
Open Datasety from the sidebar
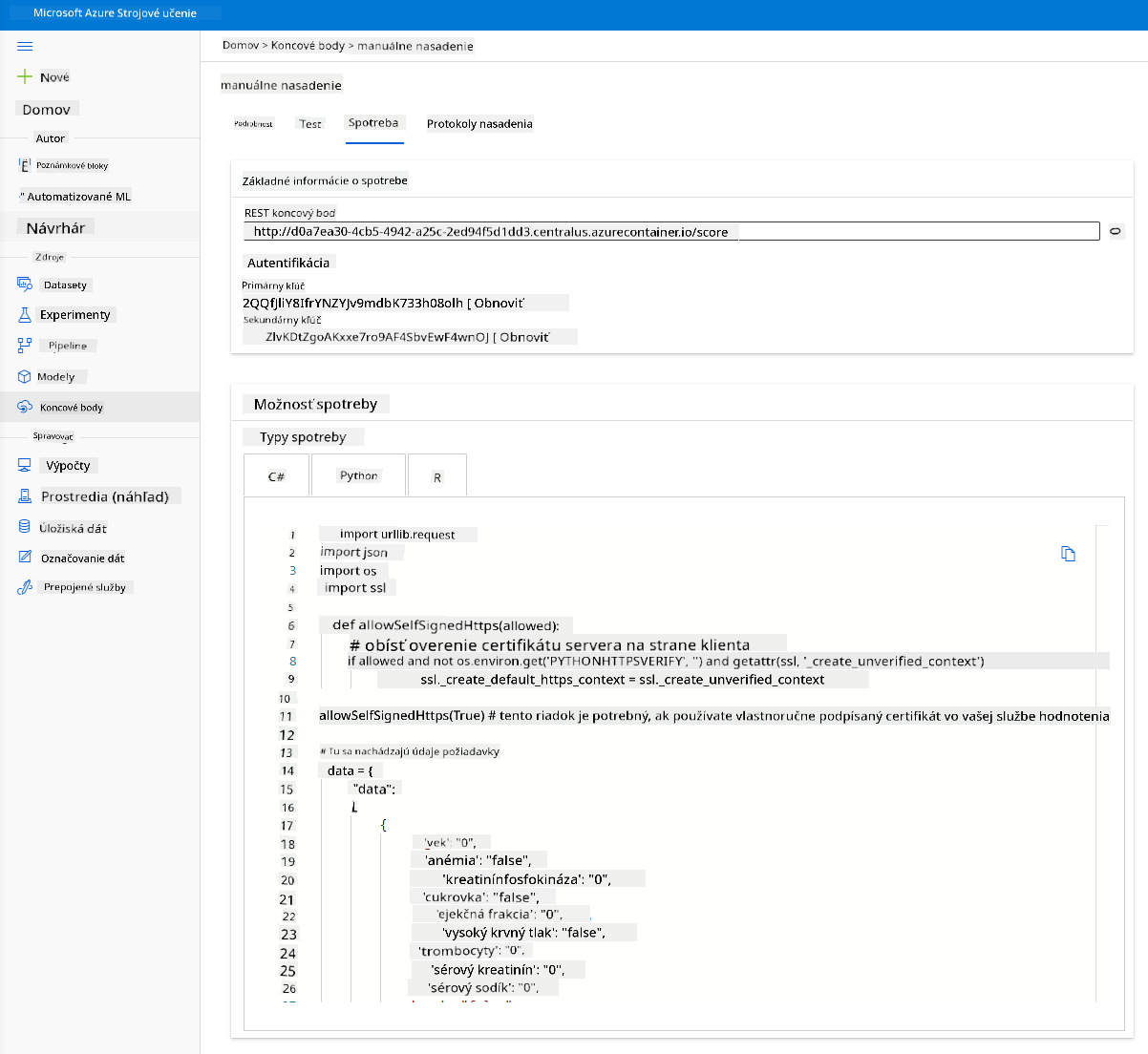pyautogui.click(x=65, y=285)
